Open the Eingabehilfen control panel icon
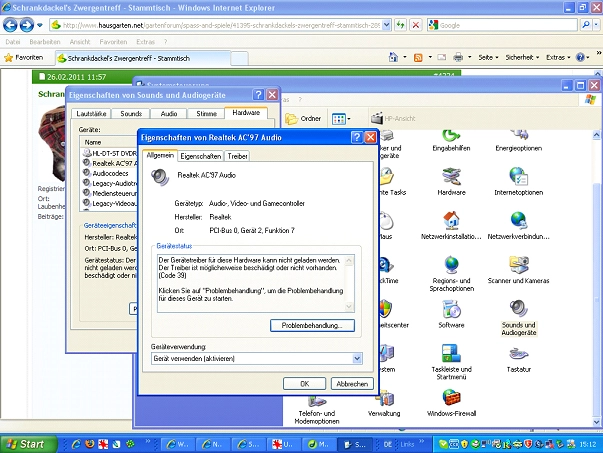The image size is (603, 453). click(x=451, y=141)
